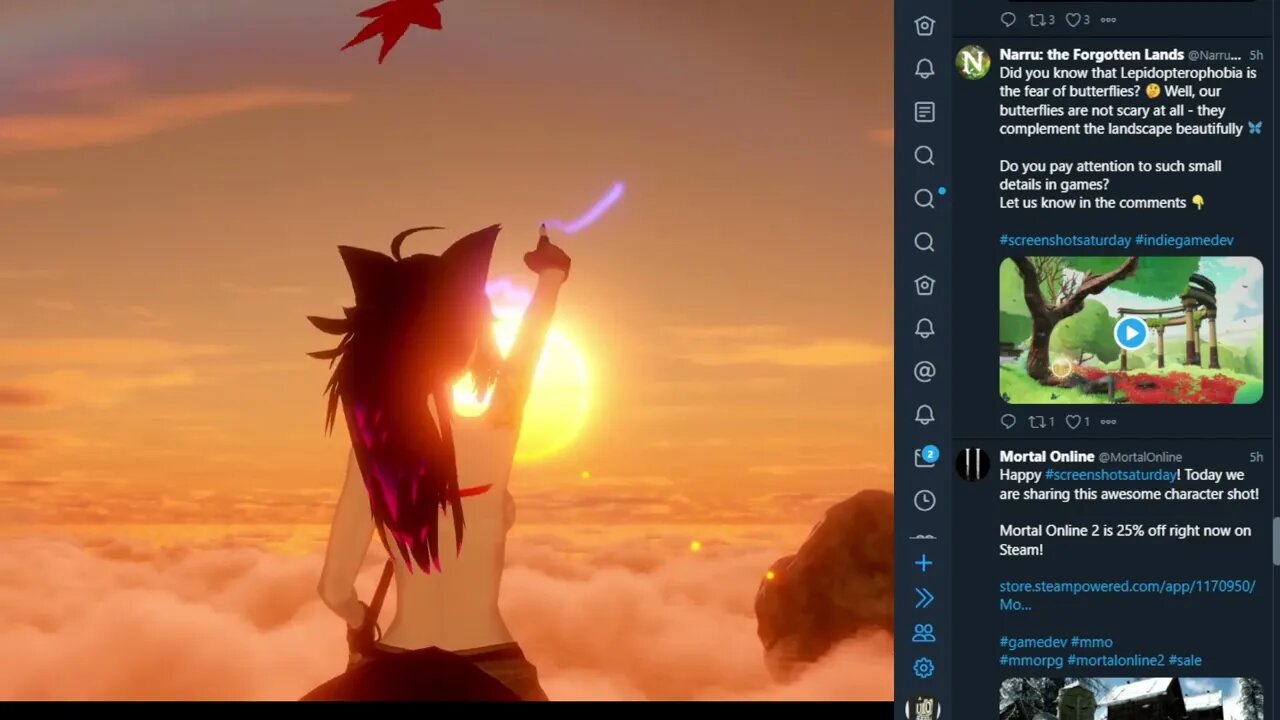This screenshot has width=1280, height=720.
Task: Open the 5h timestamp on the Mortal Online tweet
Action: (1256, 457)
